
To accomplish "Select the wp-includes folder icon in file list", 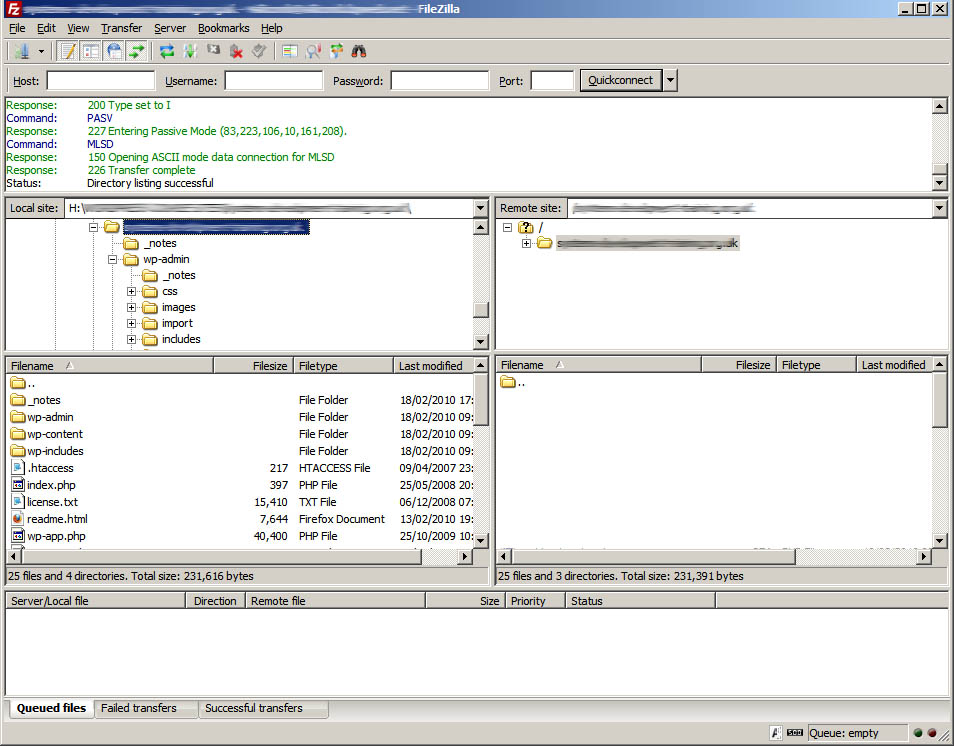I will [18, 451].
